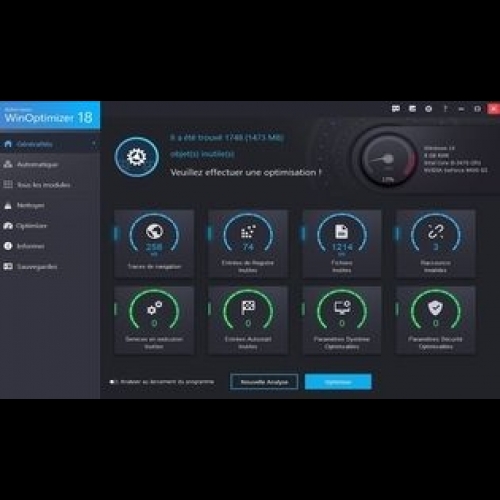Toggle Analyser au lancement du programme switch
The width and height of the screenshot is (500, 500).
tap(113, 382)
